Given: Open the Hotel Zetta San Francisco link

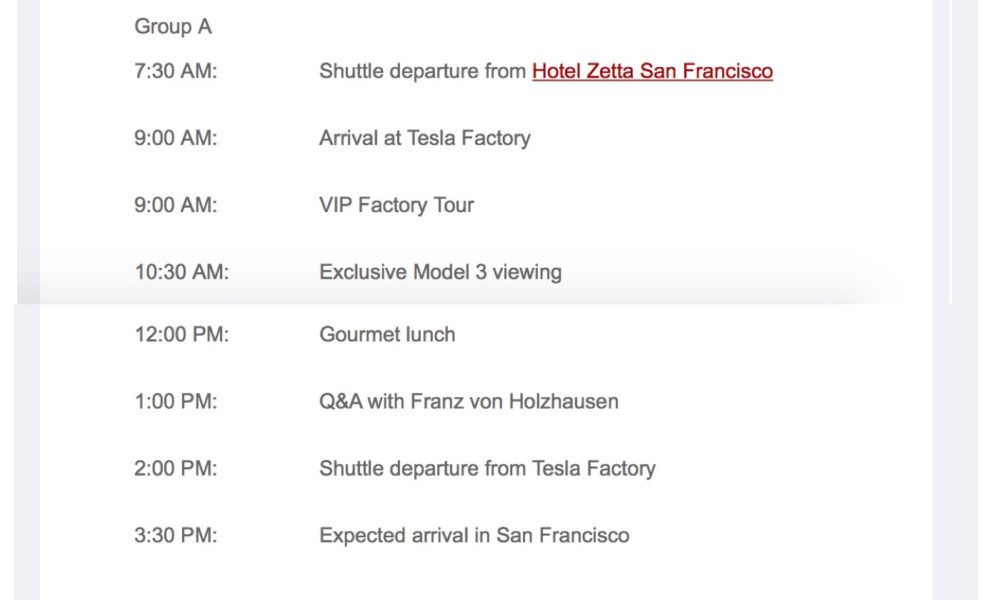Looking at the screenshot, I should pyautogui.click(x=652, y=71).
